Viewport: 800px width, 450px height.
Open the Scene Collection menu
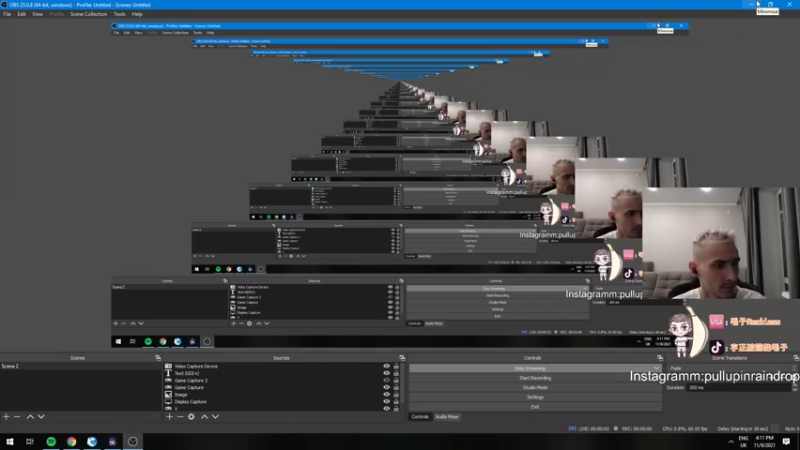click(x=88, y=14)
